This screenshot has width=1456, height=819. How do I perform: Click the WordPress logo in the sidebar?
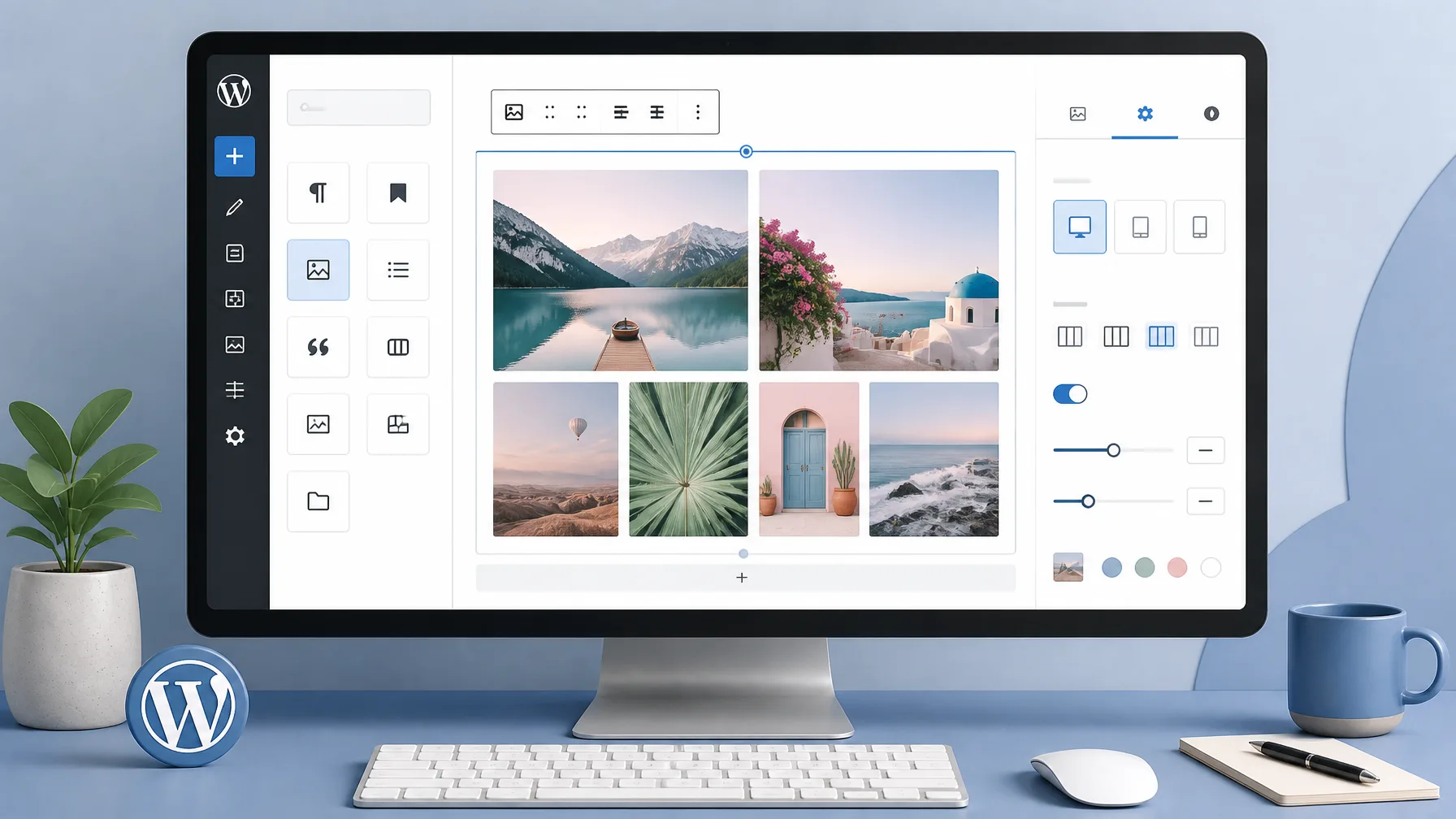(x=234, y=91)
